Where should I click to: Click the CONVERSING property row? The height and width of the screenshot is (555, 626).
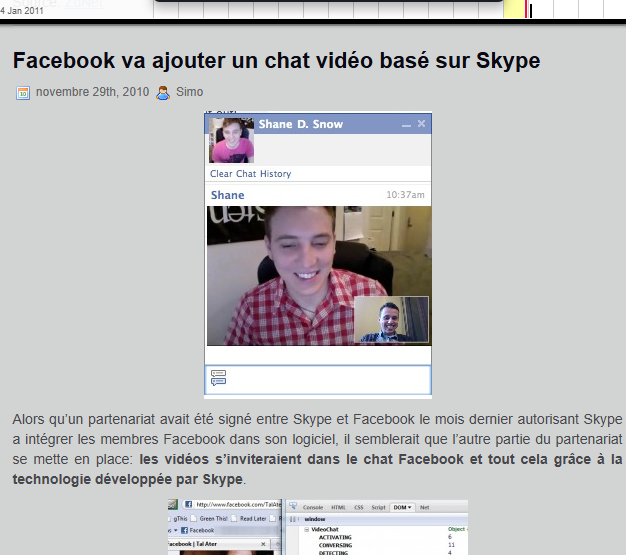(385, 545)
